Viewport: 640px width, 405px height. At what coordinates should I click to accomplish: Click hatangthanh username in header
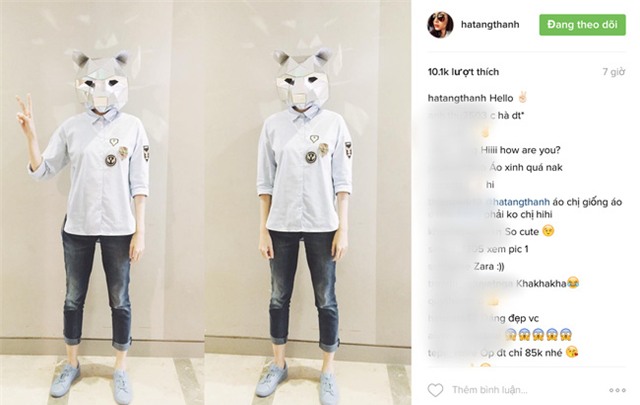490,24
